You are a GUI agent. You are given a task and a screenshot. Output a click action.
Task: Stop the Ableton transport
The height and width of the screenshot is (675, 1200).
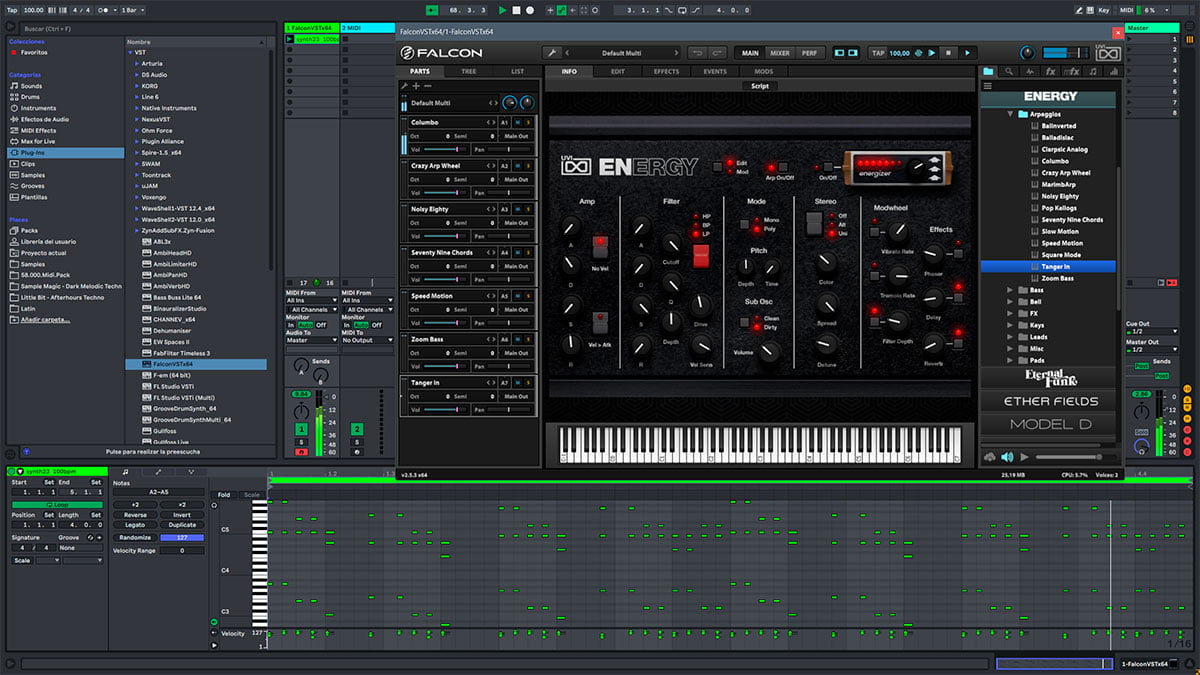pyautogui.click(x=516, y=10)
